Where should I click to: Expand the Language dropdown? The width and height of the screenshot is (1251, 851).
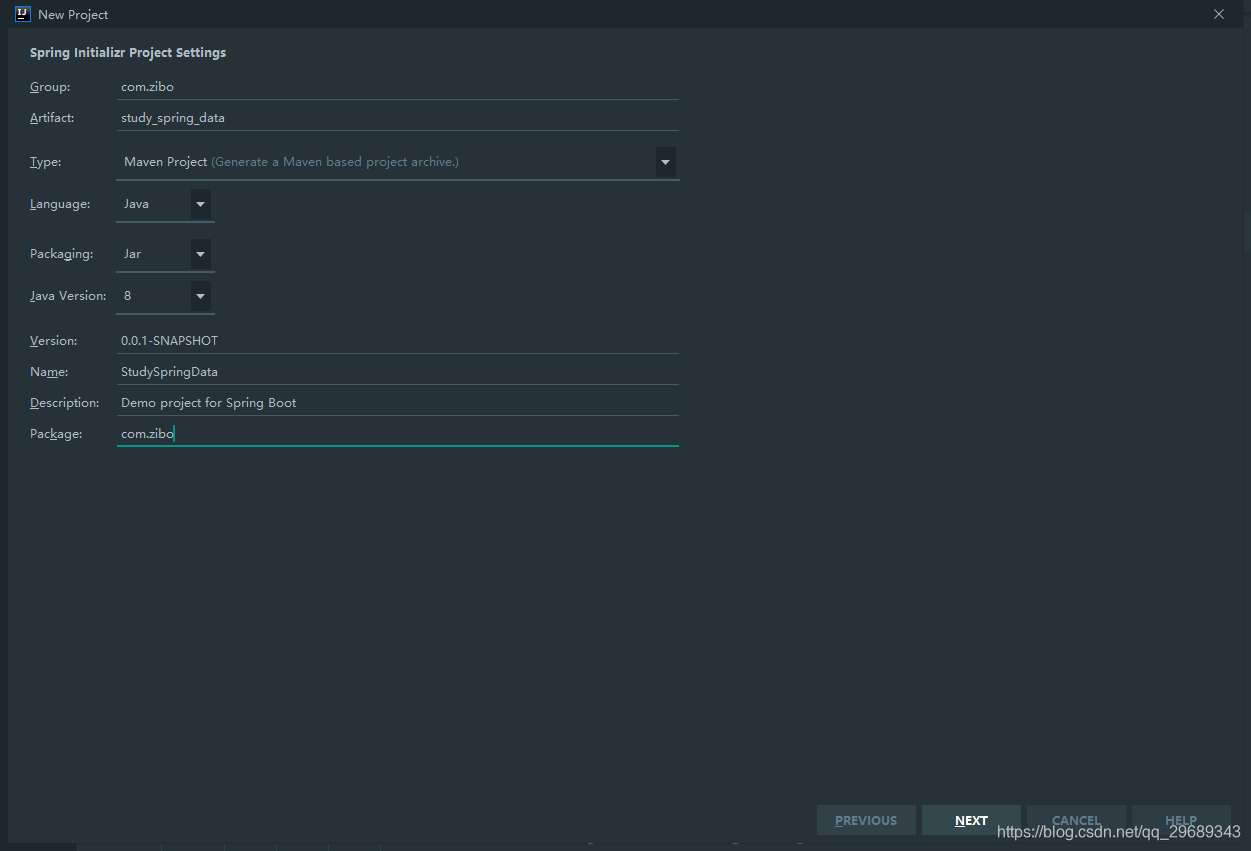tap(201, 204)
